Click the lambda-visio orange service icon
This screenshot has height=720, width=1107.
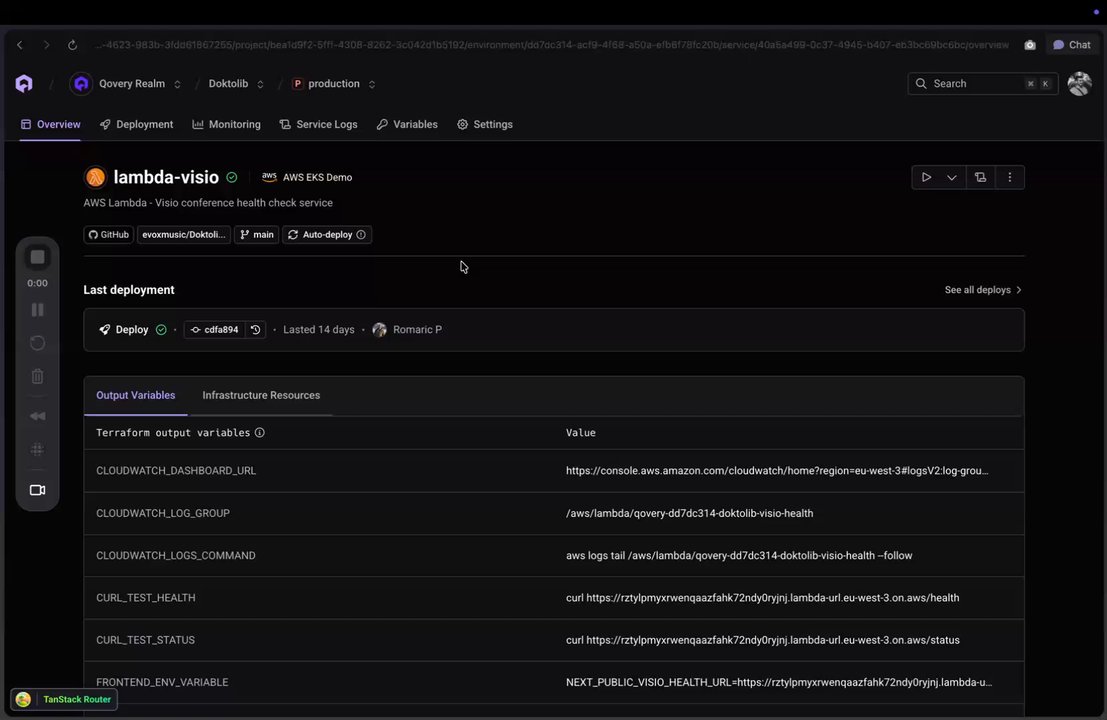(95, 177)
